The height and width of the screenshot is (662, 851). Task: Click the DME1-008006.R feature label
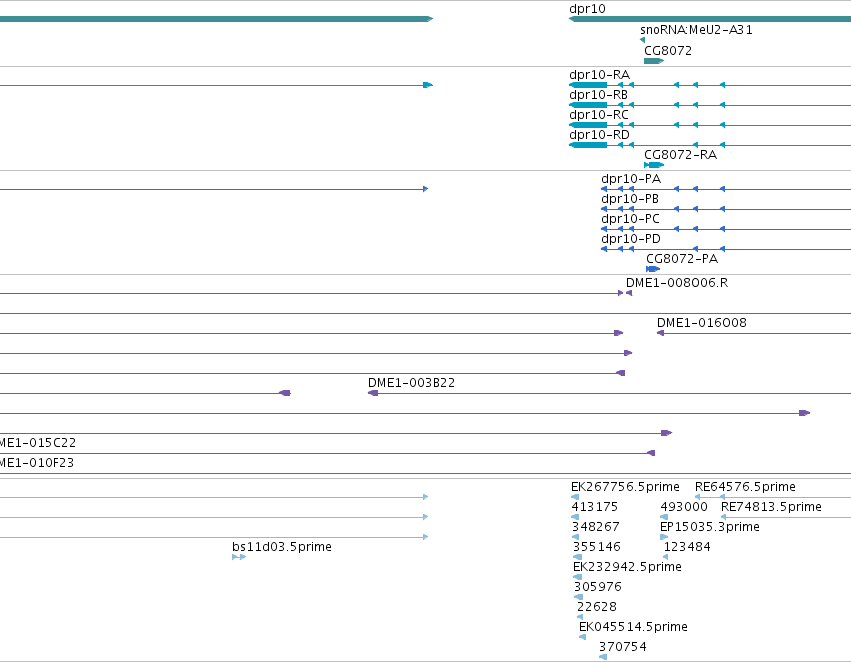pyautogui.click(x=677, y=283)
